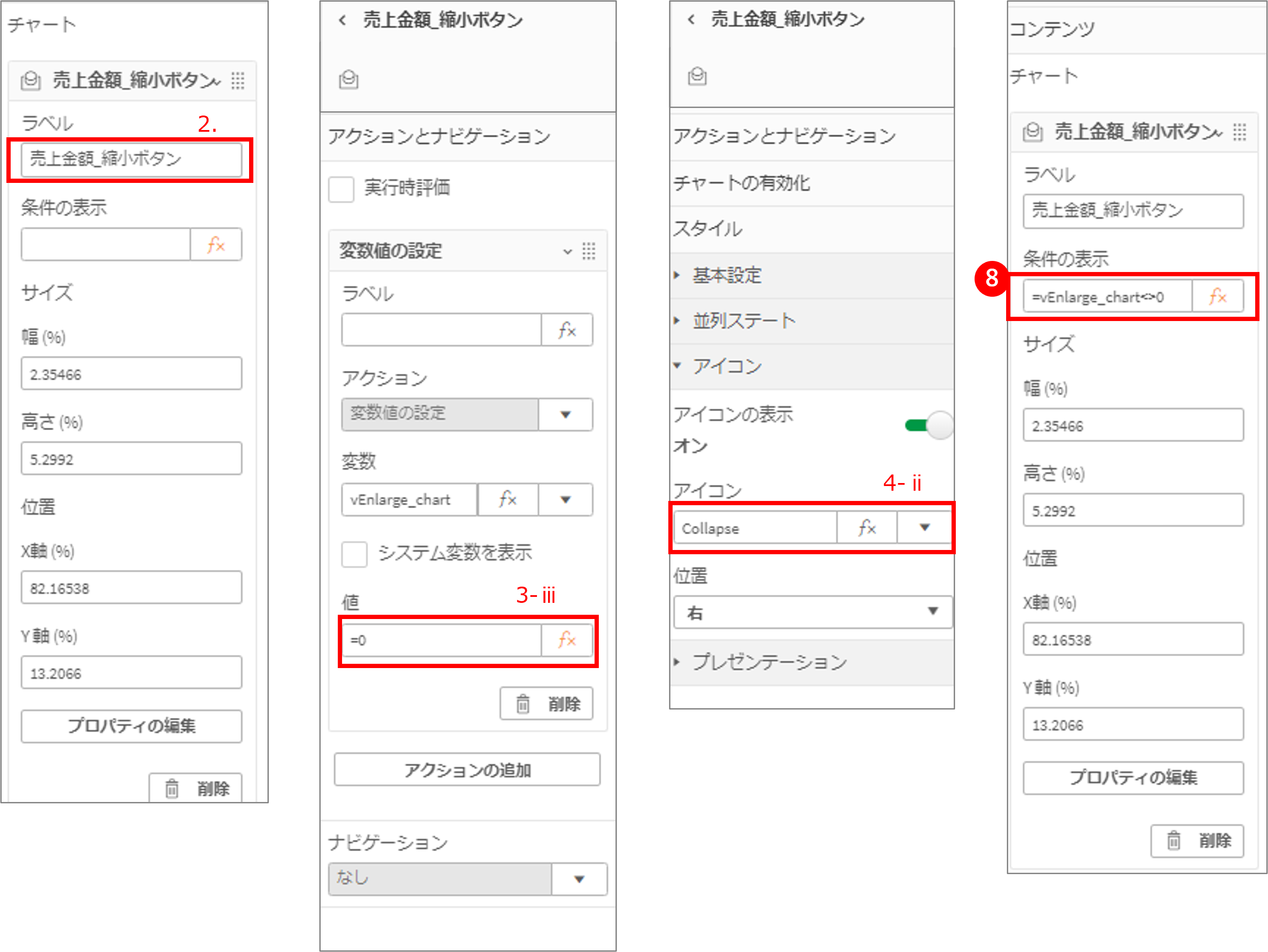The height and width of the screenshot is (952, 1268).
Task: Turn off the アイコンの表示 switch
Action: [x=929, y=425]
